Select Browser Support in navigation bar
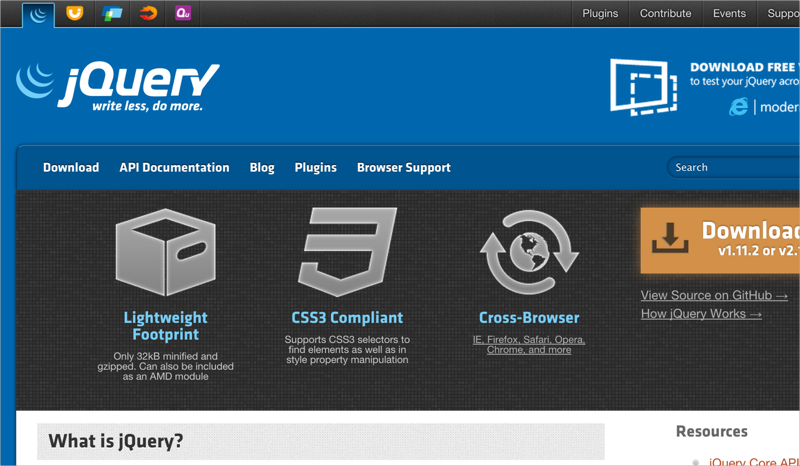Image resolution: width=800 pixels, height=466 pixels. [x=403, y=168]
